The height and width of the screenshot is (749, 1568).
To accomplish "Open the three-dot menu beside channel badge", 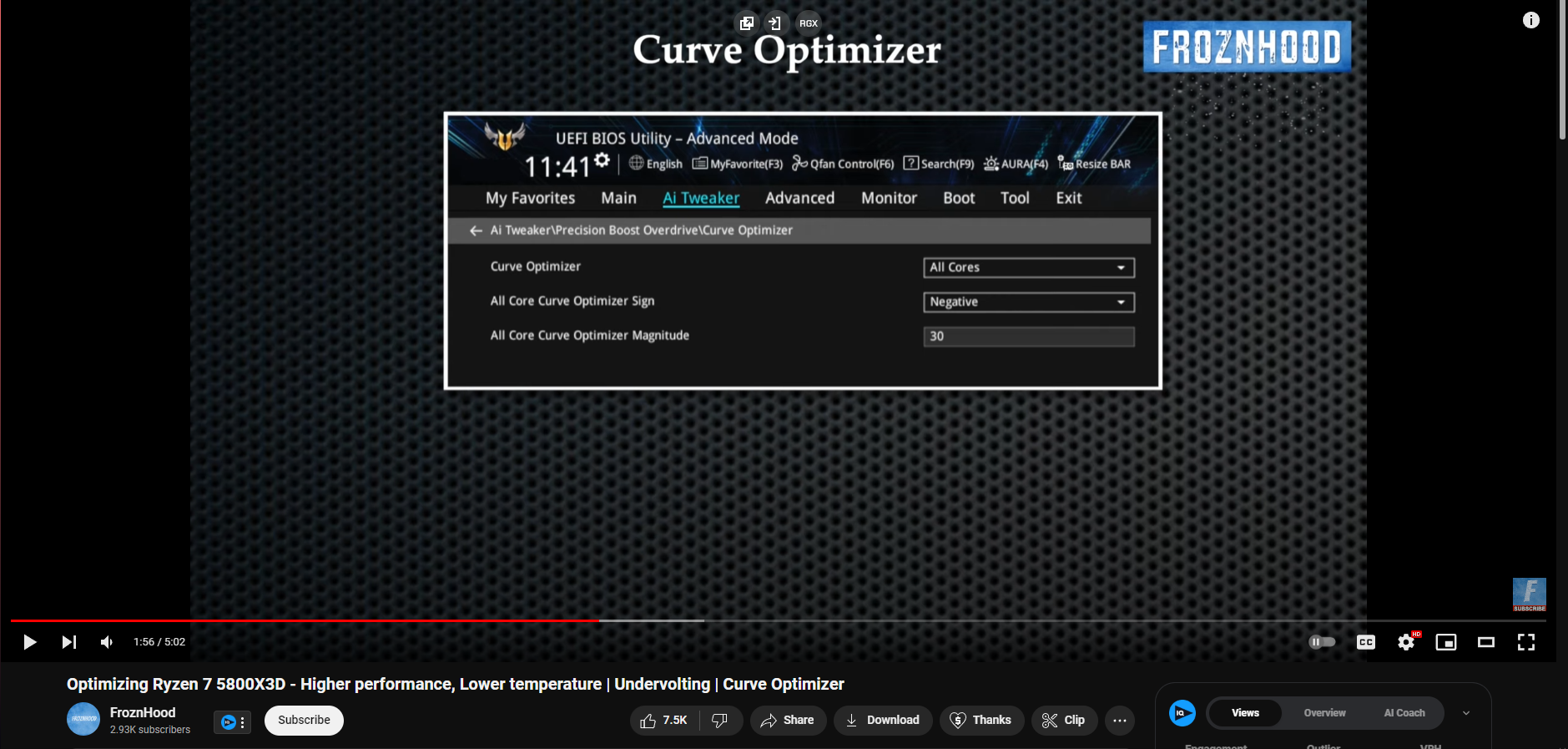I will [x=243, y=722].
